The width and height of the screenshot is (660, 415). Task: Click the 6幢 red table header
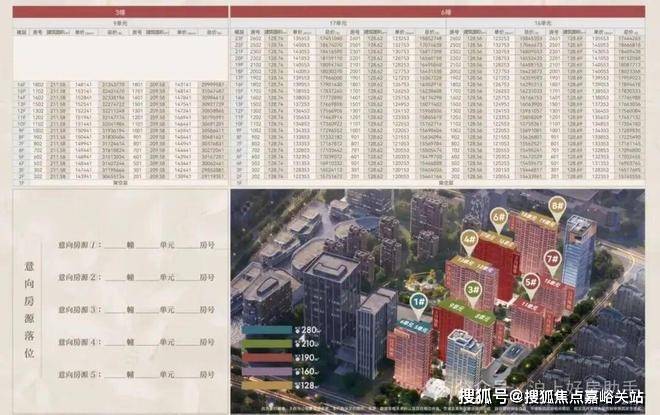point(437,12)
